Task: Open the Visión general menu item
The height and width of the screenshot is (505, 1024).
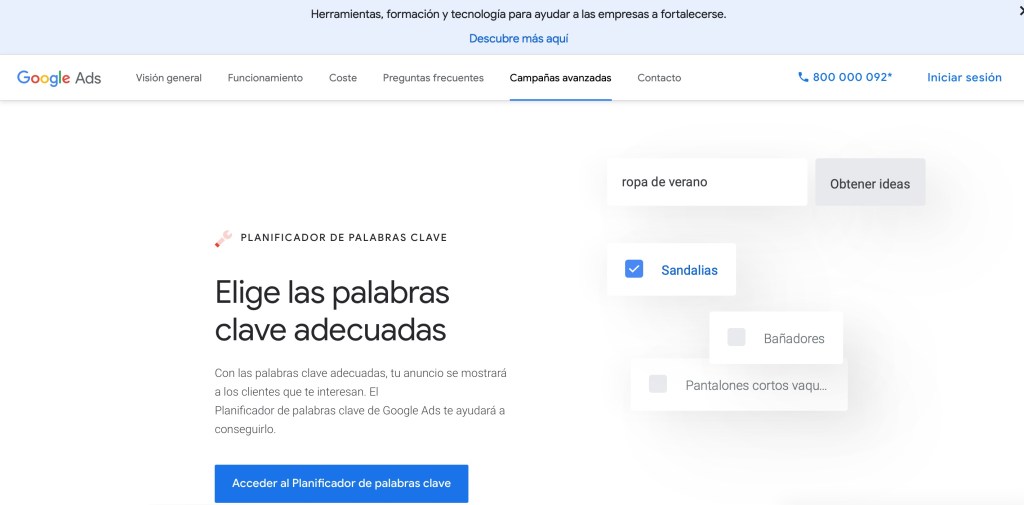Action: coord(169,78)
